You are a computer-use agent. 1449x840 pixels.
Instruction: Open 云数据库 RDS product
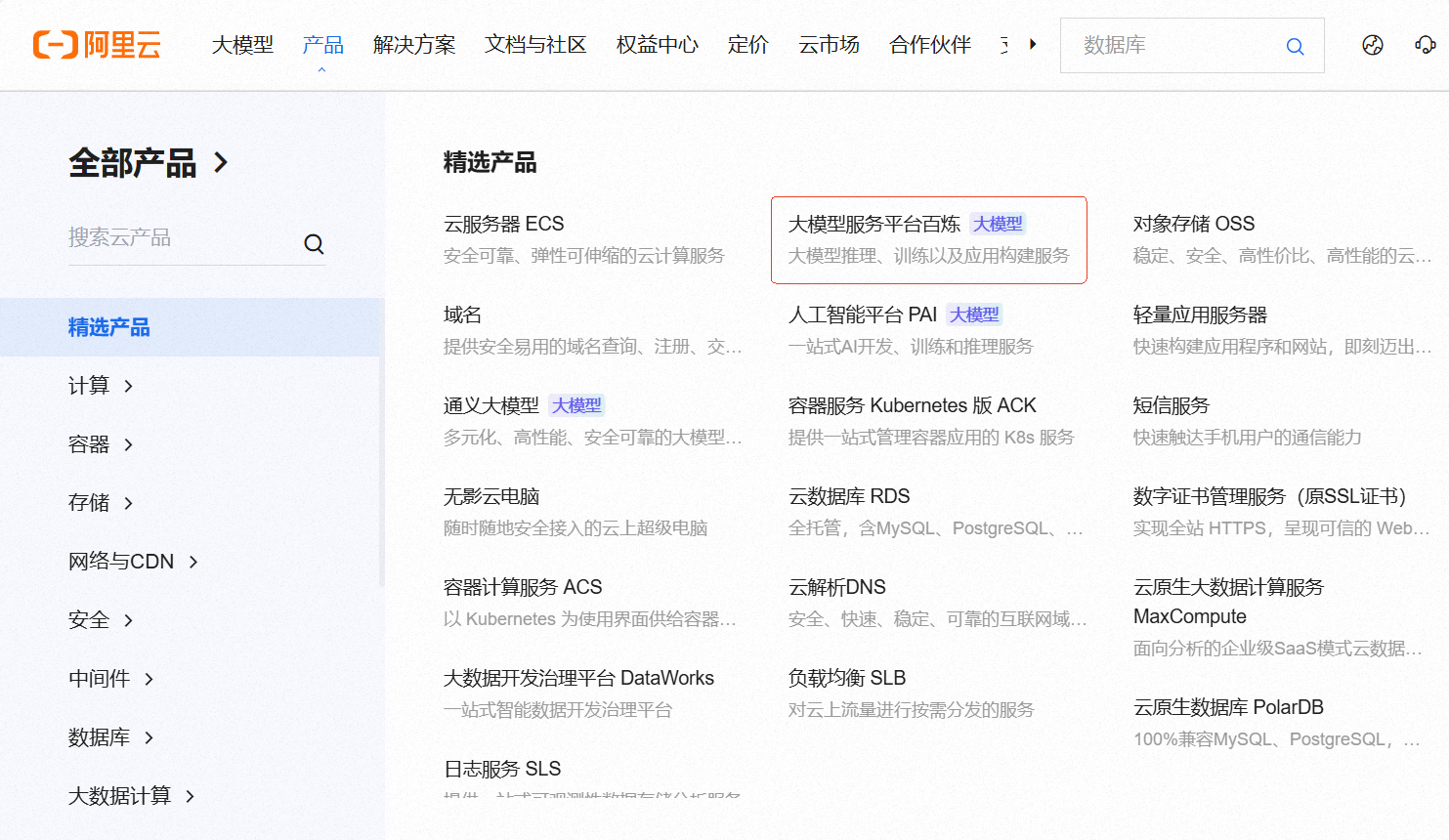coord(849,496)
